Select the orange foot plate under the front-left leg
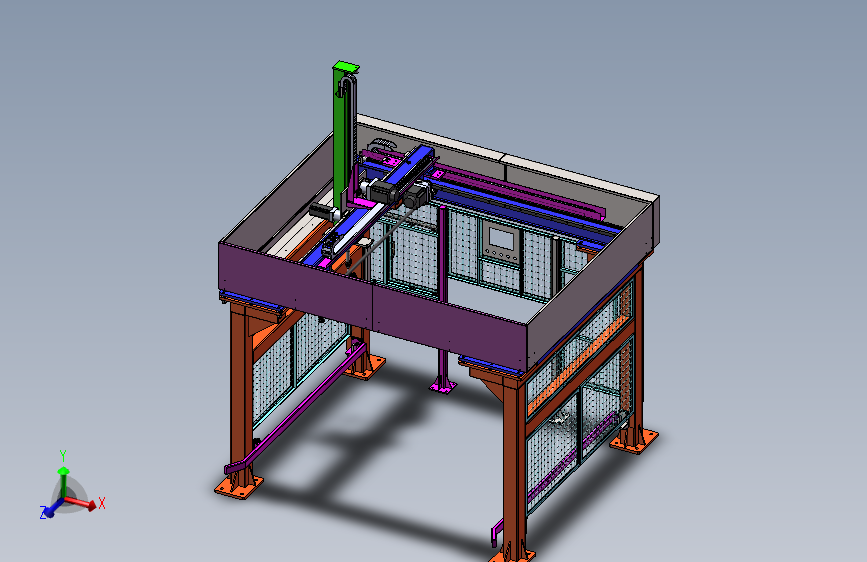This screenshot has height=562, width=867. click(x=238, y=487)
